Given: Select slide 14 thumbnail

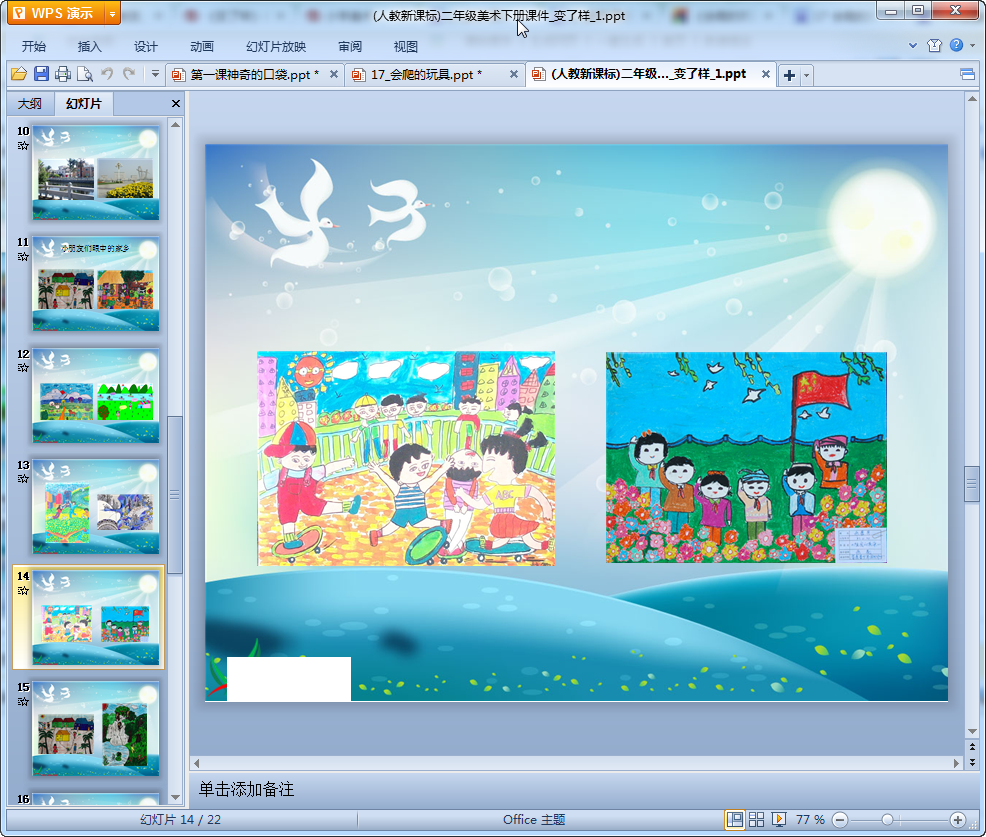Looking at the screenshot, I should [96, 618].
